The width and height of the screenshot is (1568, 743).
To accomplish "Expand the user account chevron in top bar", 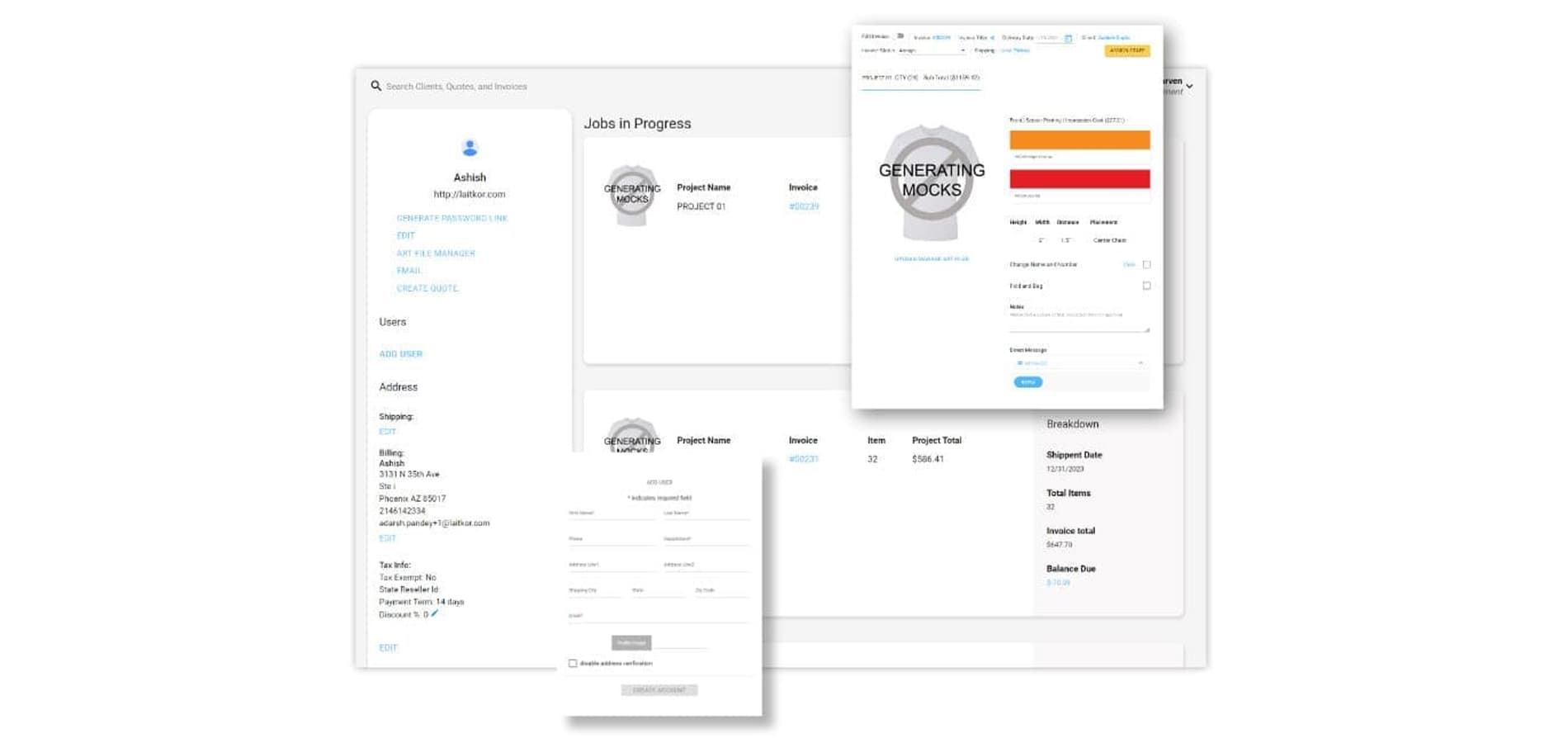I will tap(1189, 86).
